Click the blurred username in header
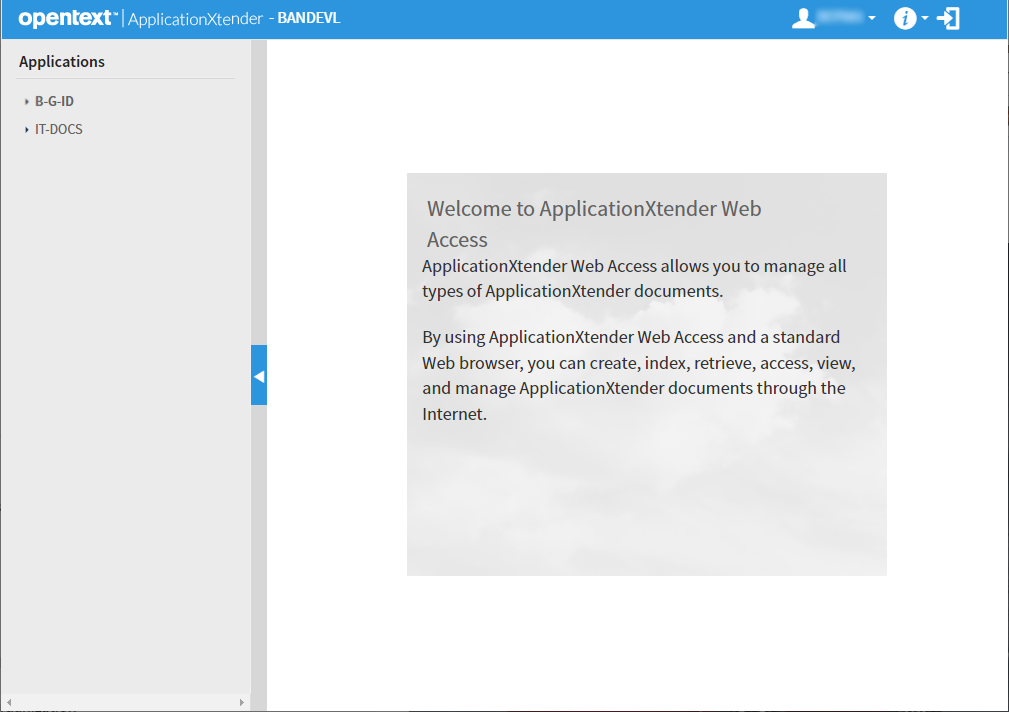Screen dimensions: 1009x712 (x=842, y=19)
